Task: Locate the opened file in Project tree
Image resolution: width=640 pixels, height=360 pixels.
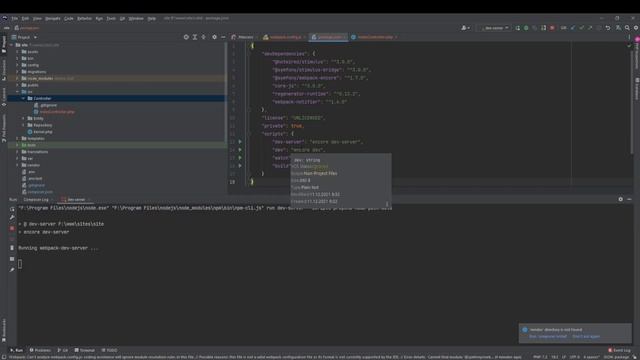Action: click(x=186, y=37)
